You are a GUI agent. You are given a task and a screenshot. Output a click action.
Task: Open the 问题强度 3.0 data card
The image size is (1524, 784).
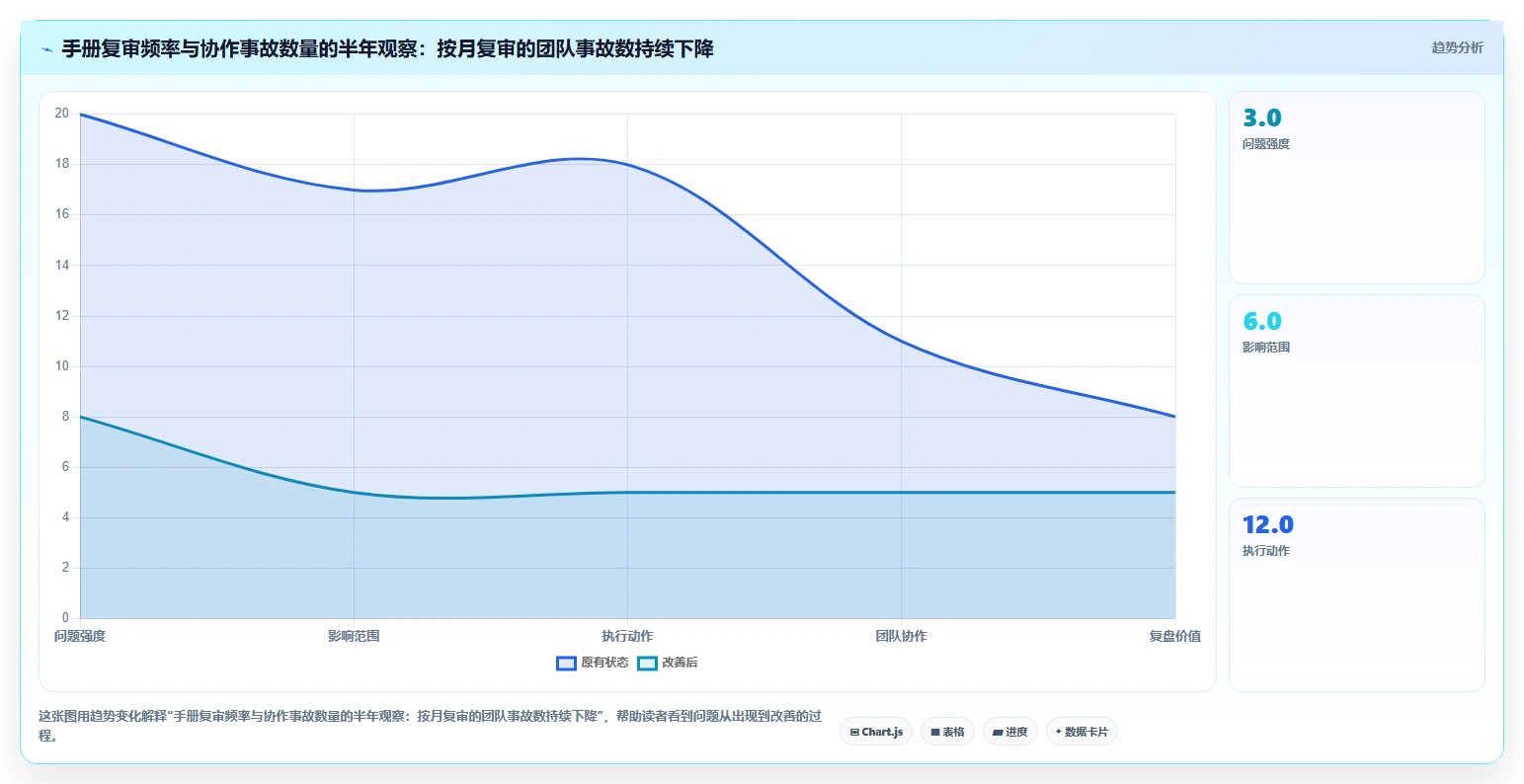(1356, 188)
